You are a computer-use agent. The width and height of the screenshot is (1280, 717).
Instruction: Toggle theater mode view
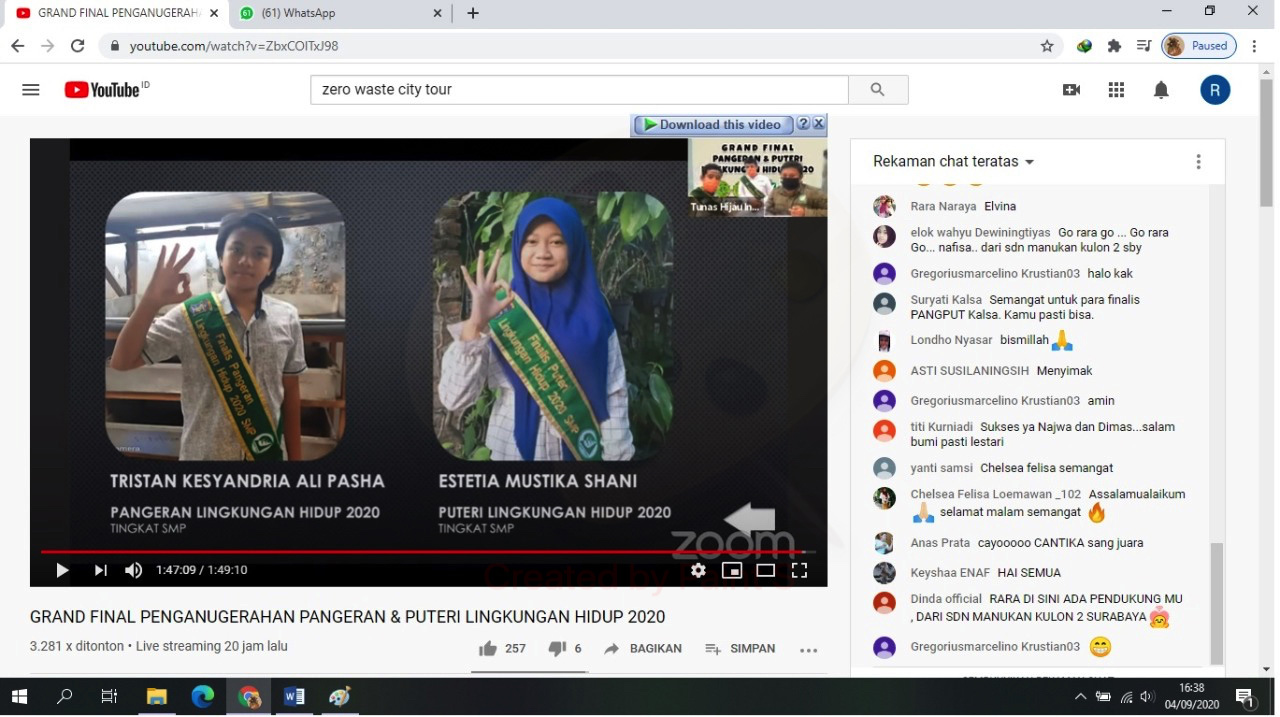pyautogui.click(x=766, y=570)
